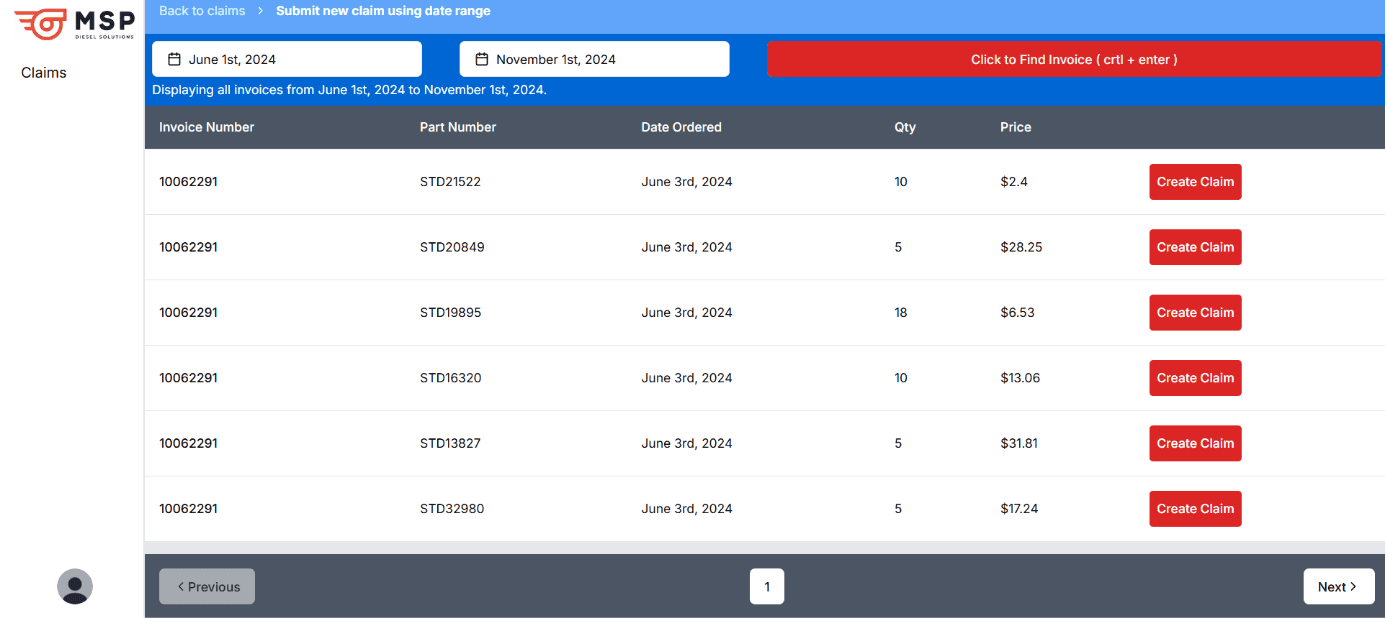
Task: Follow the Back to claims breadcrumb link
Action: point(202,11)
